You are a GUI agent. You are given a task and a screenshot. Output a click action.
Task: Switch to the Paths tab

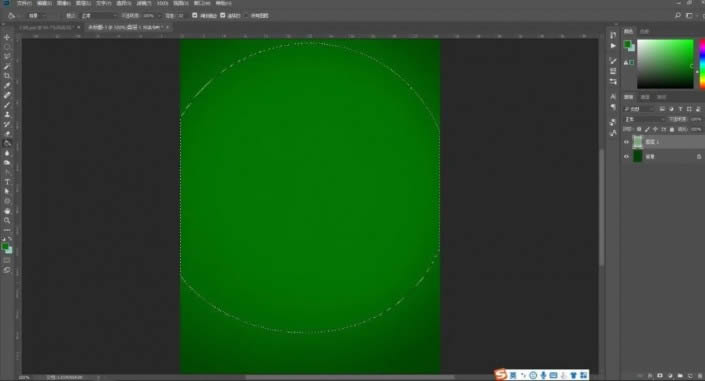click(x=661, y=97)
